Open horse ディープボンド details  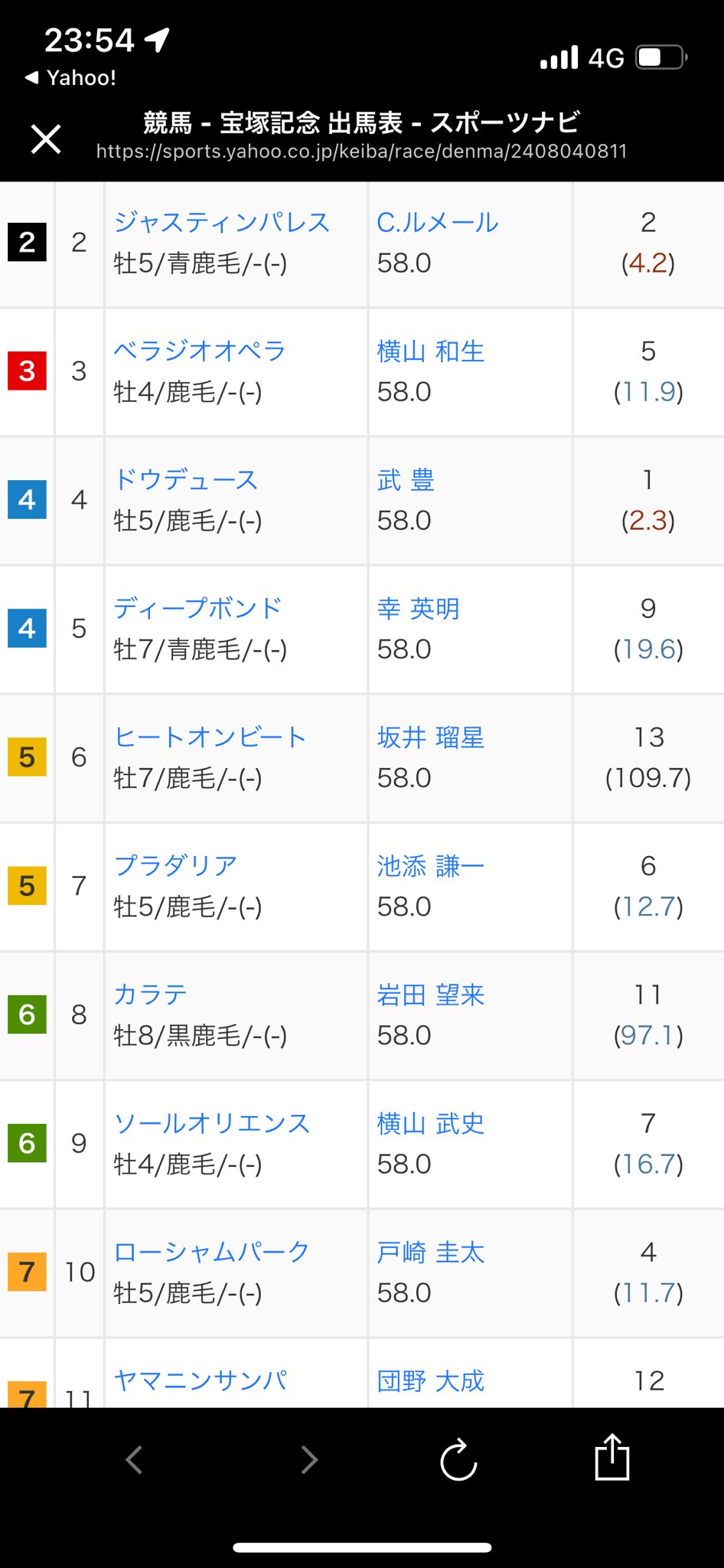[197, 609]
